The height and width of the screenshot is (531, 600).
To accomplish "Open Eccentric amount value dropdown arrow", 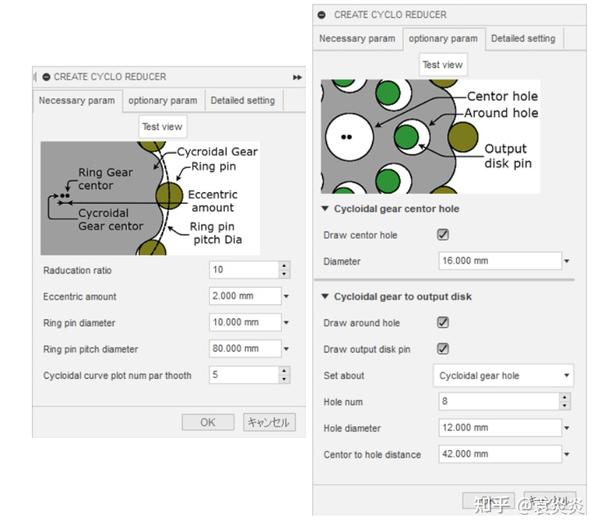I will 286,296.
